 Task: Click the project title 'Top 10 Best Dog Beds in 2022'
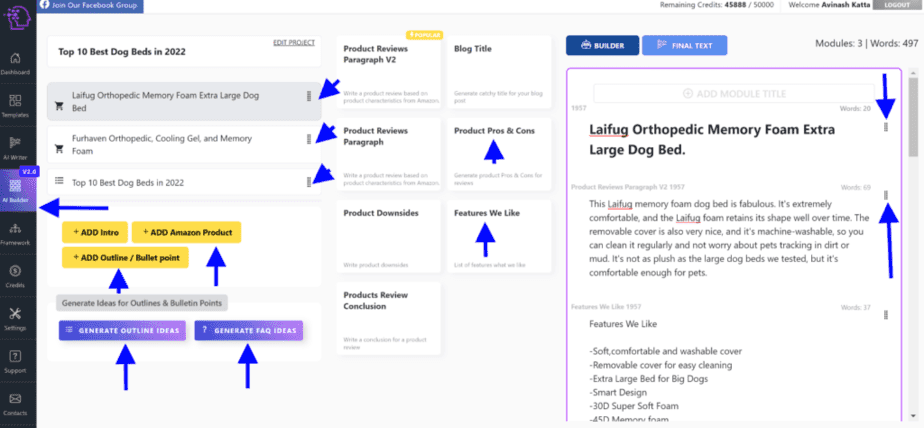(122, 52)
